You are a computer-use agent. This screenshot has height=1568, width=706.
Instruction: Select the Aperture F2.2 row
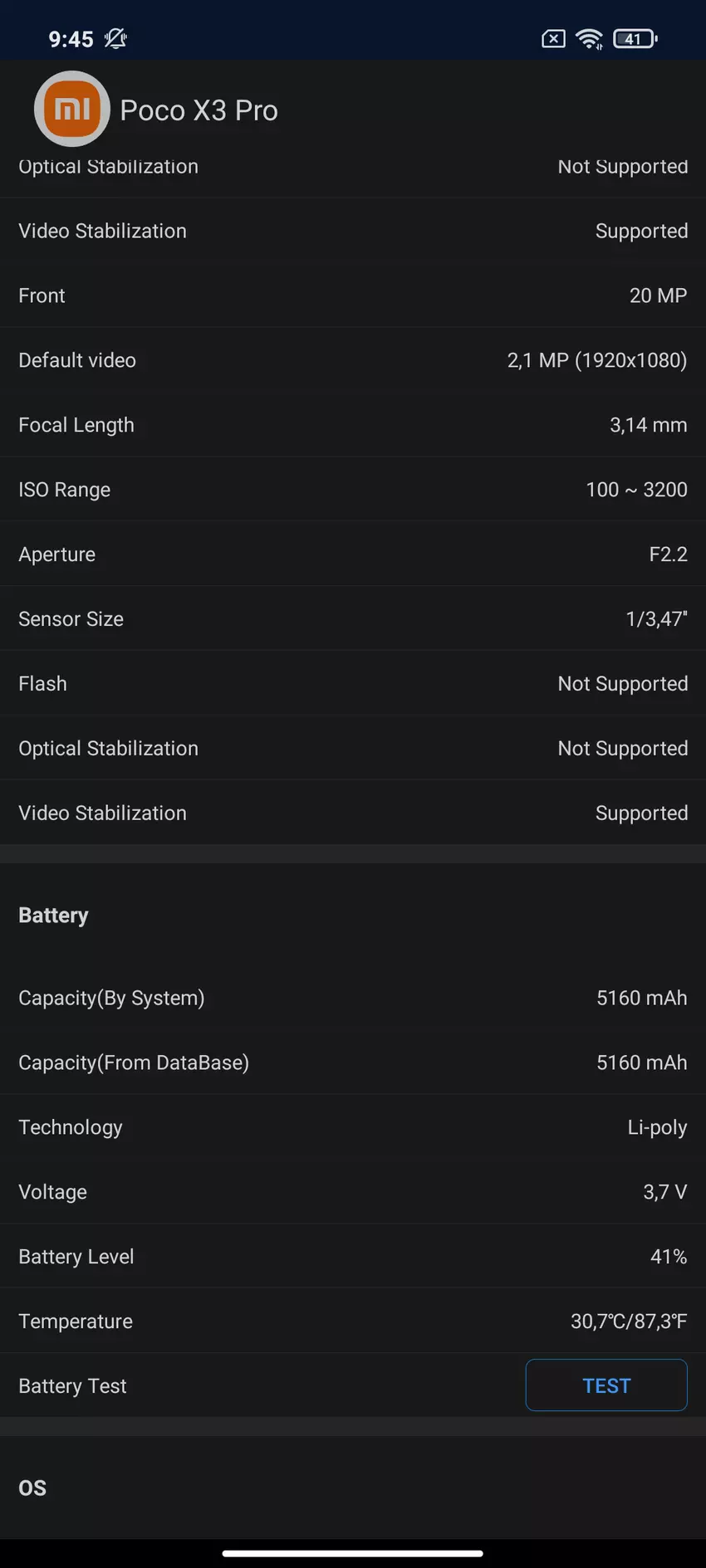[x=353, y=554]
